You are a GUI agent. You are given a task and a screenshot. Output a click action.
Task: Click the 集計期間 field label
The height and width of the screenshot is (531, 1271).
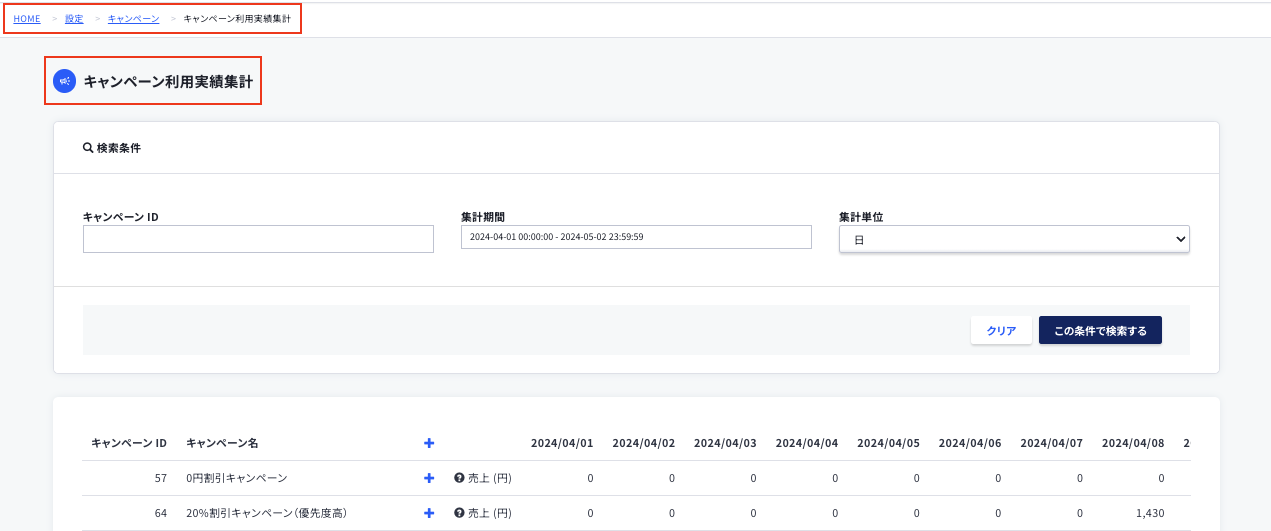[x=483, y=216]
